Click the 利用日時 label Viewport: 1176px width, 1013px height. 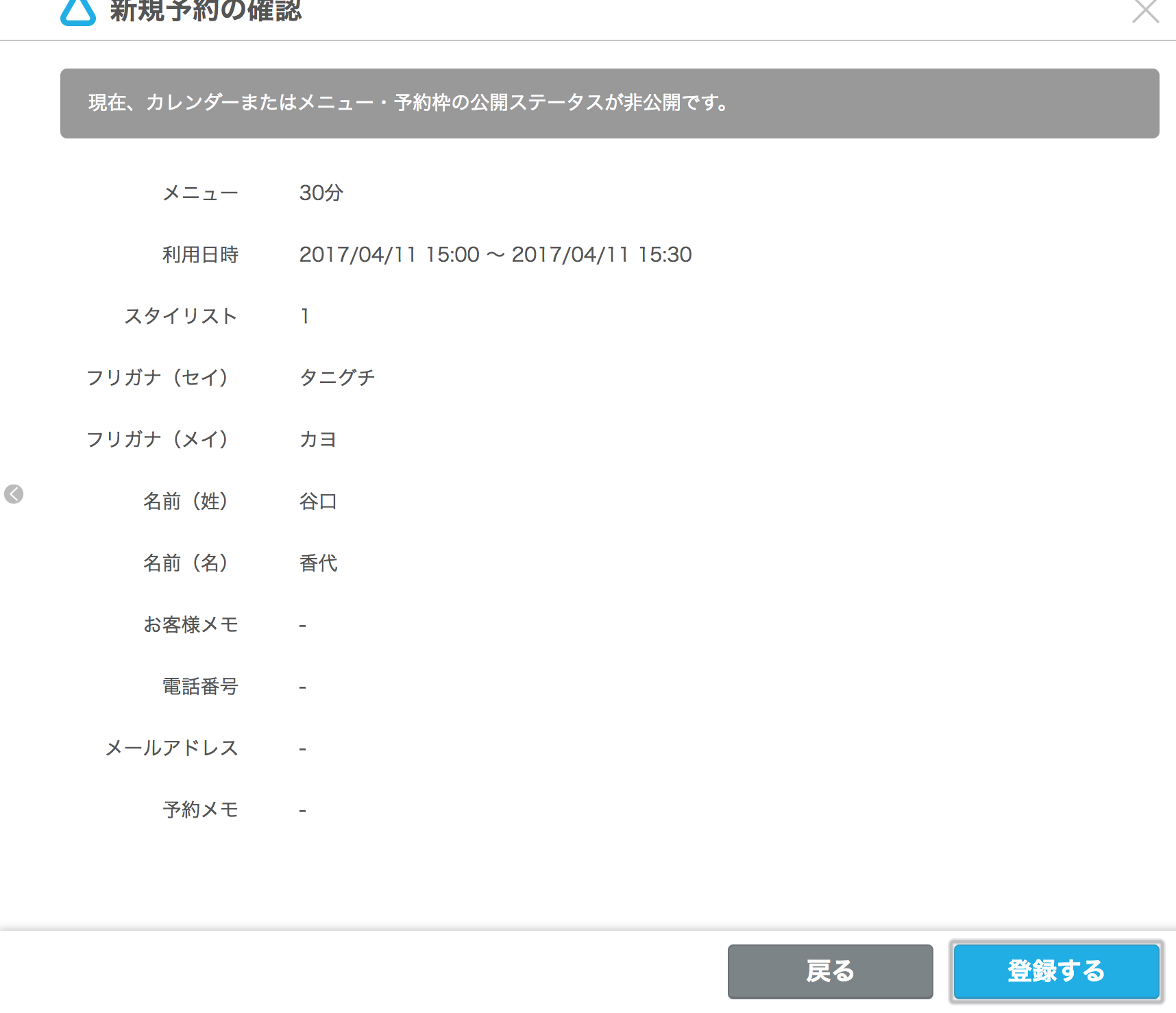[x=200, y=254]
